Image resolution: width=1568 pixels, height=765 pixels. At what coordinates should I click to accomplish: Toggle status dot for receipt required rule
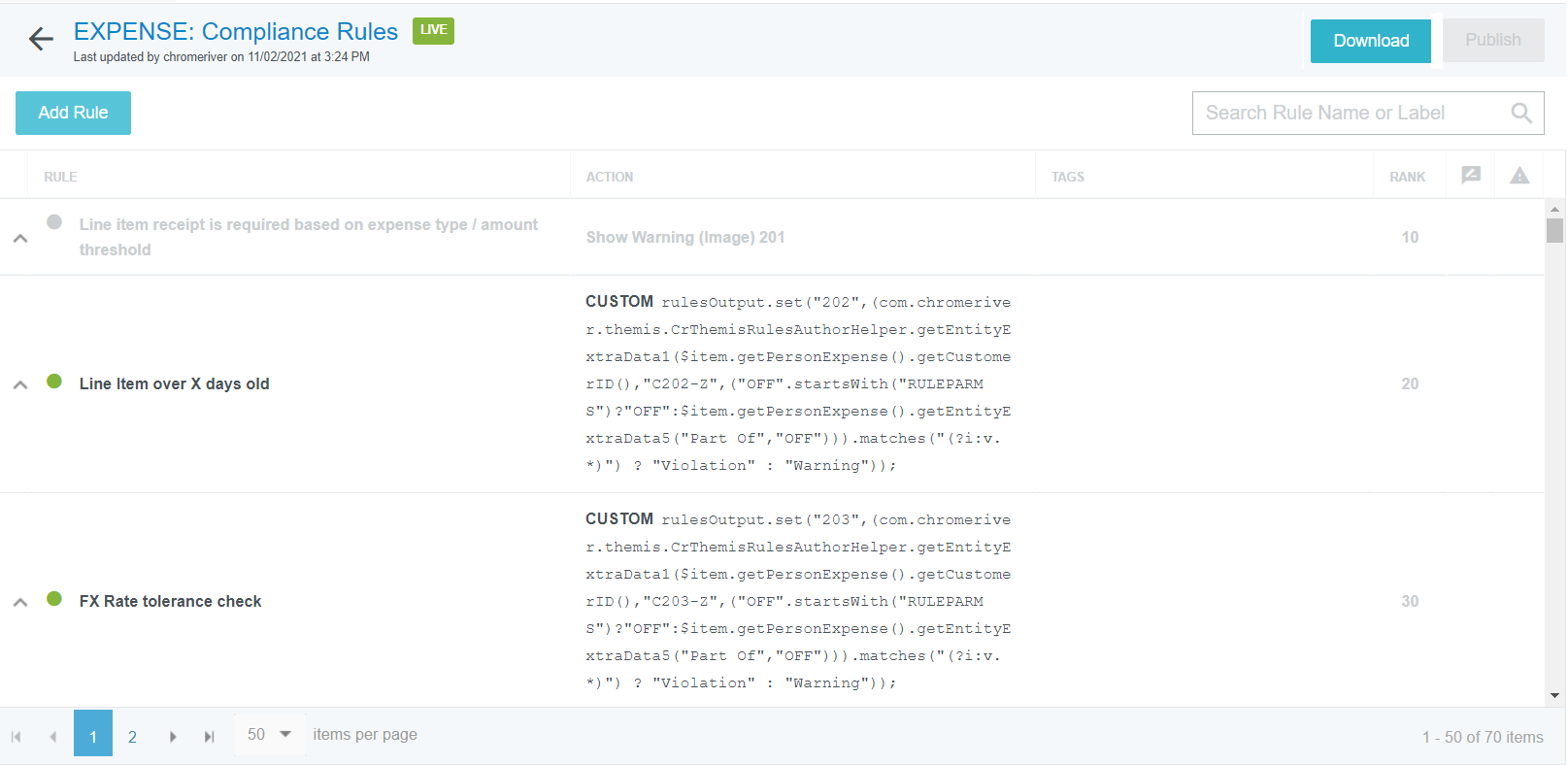tap(54, 222)
